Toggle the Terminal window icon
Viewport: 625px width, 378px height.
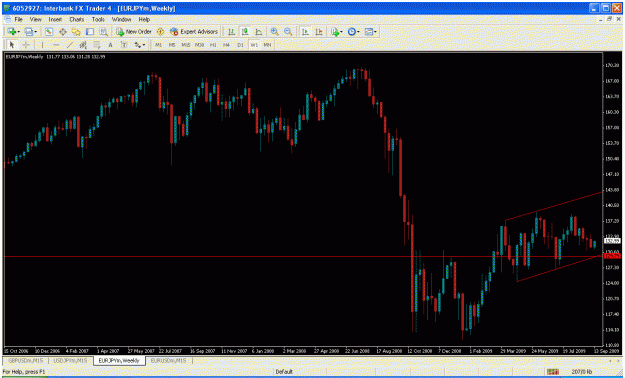tap(90, 32)
